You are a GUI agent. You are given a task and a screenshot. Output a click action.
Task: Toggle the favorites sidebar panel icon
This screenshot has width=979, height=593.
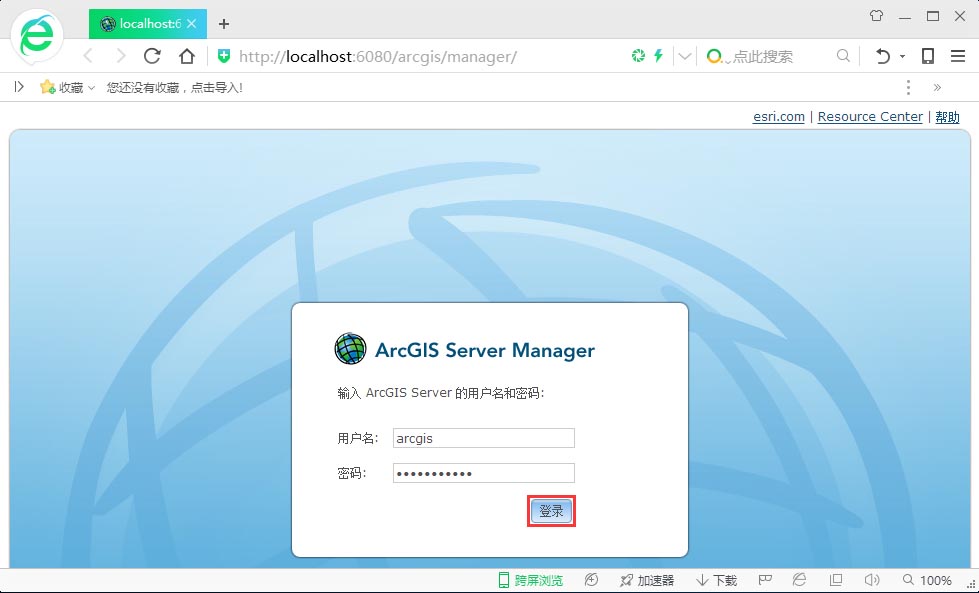(x=19, y=87)
